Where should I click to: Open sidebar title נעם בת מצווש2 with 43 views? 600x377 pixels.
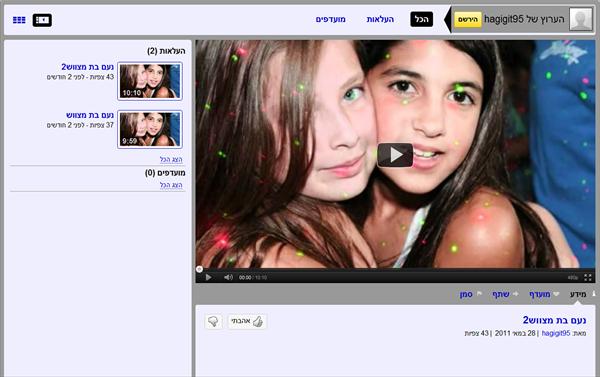(x=88, y=67)
